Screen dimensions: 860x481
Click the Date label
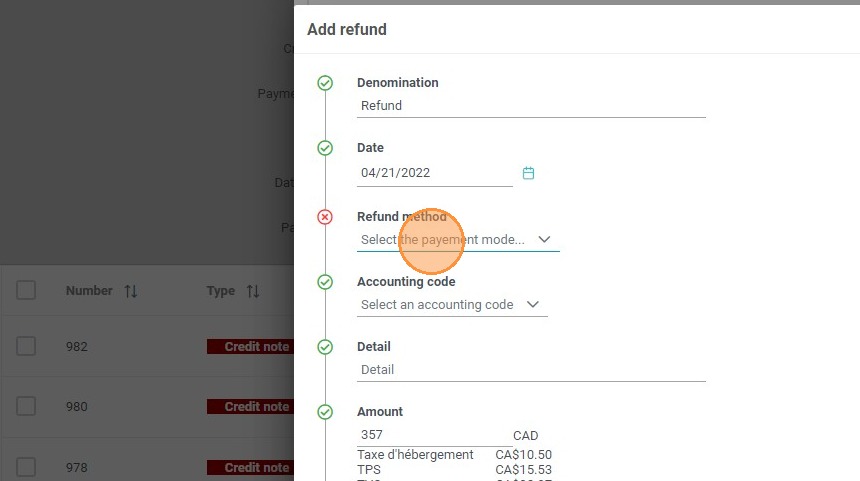[370, 148]
